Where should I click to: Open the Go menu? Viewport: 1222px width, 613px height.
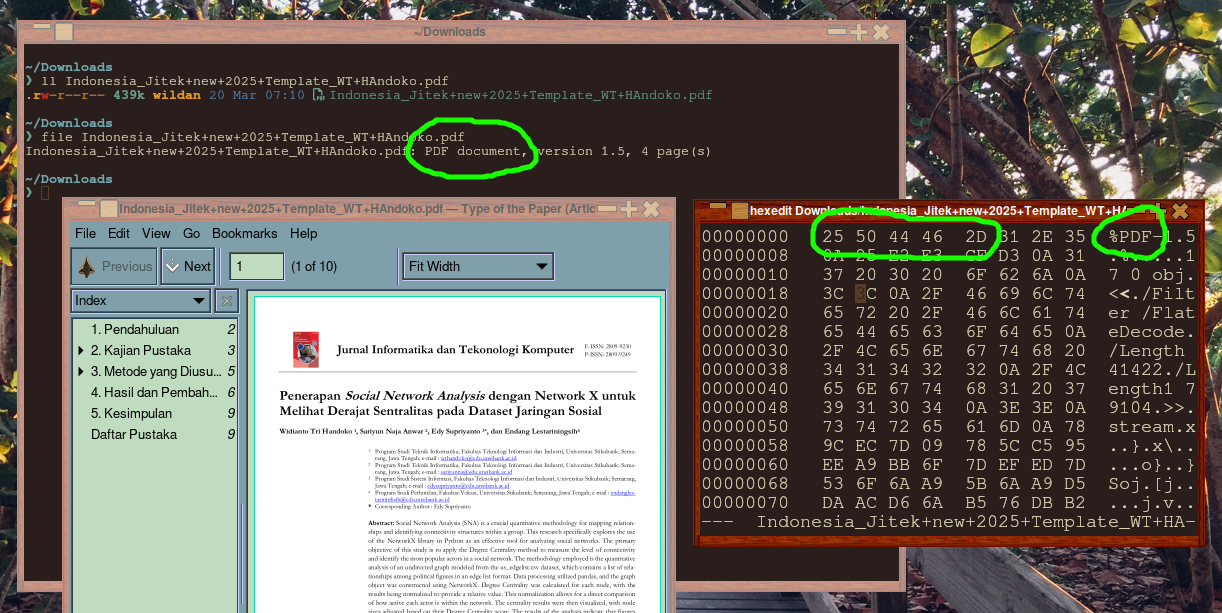191,233
